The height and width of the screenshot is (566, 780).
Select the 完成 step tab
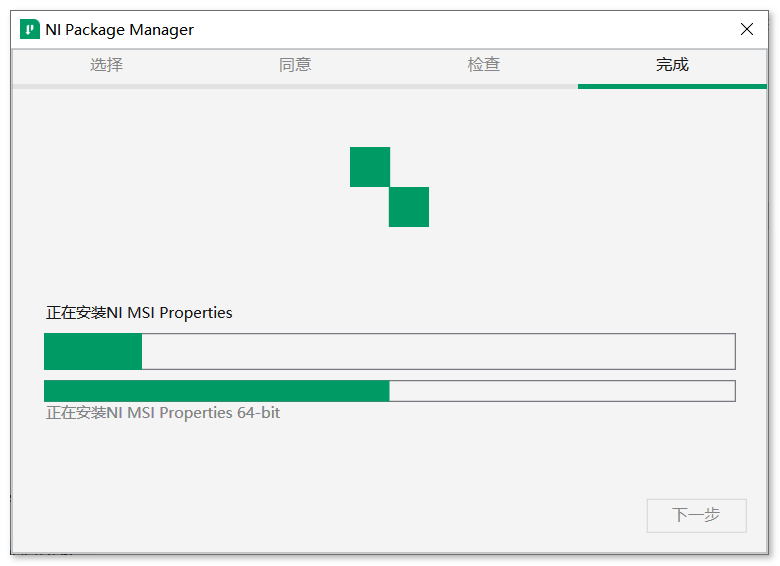[x=672, y=65]
